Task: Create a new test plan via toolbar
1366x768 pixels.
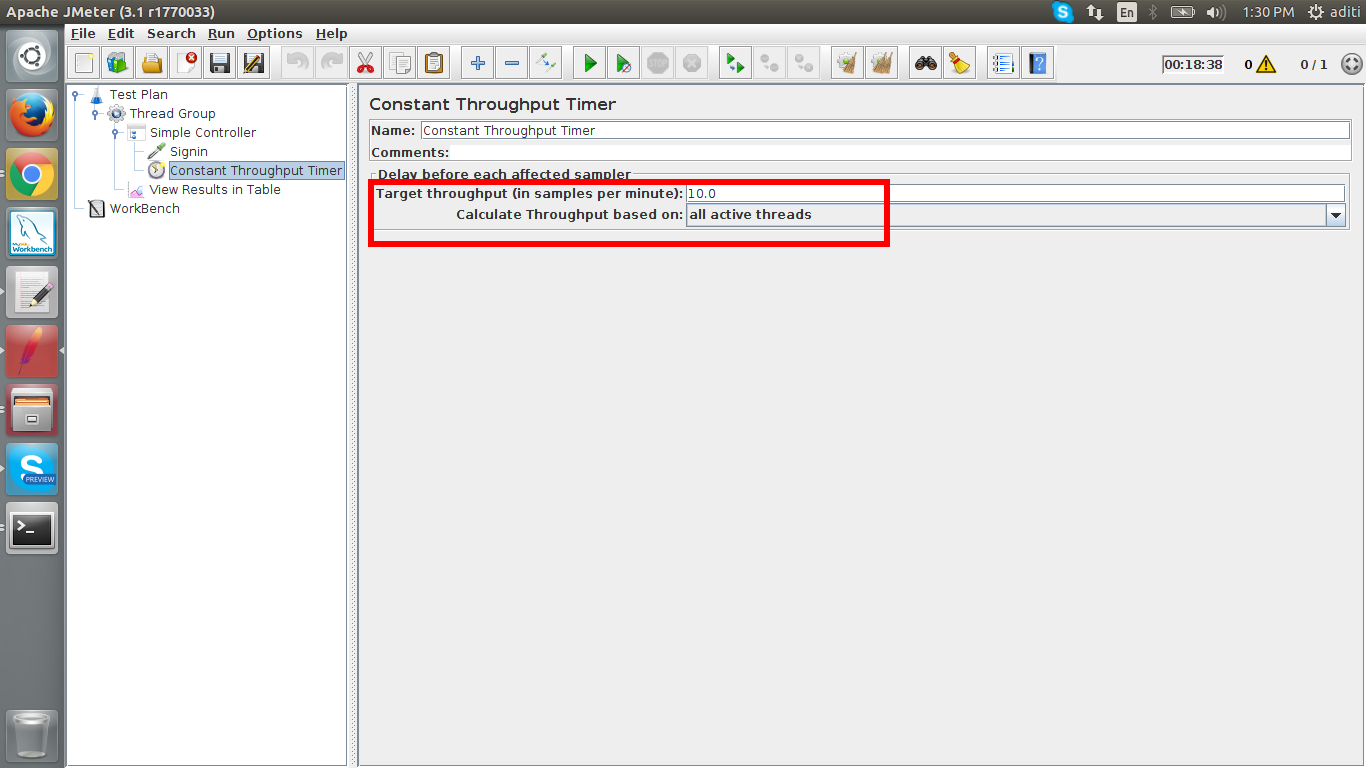Action: [84, 64]
